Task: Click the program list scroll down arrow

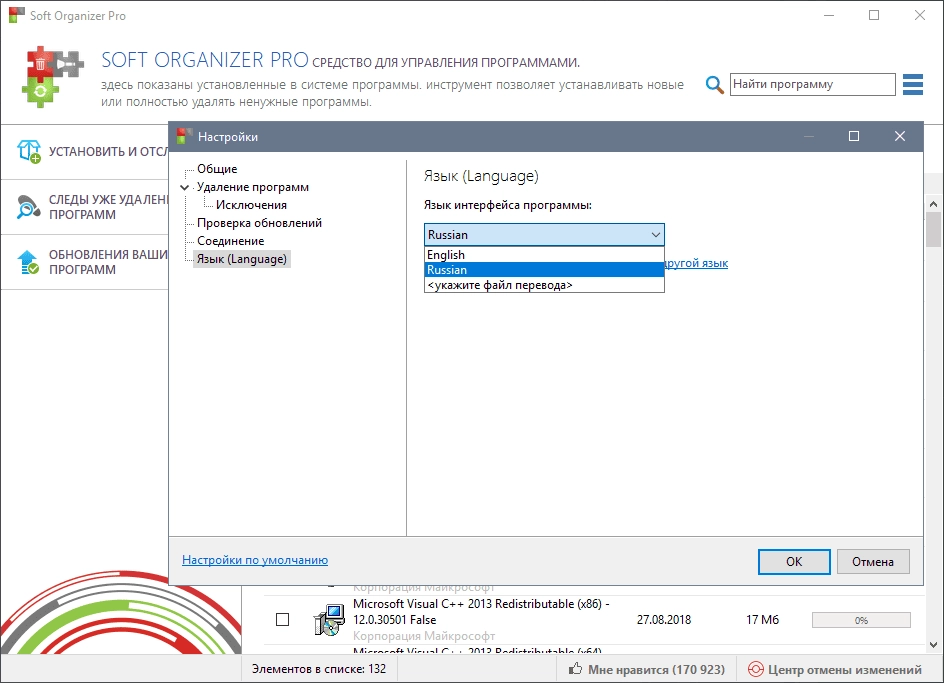Action: [933, 644]
